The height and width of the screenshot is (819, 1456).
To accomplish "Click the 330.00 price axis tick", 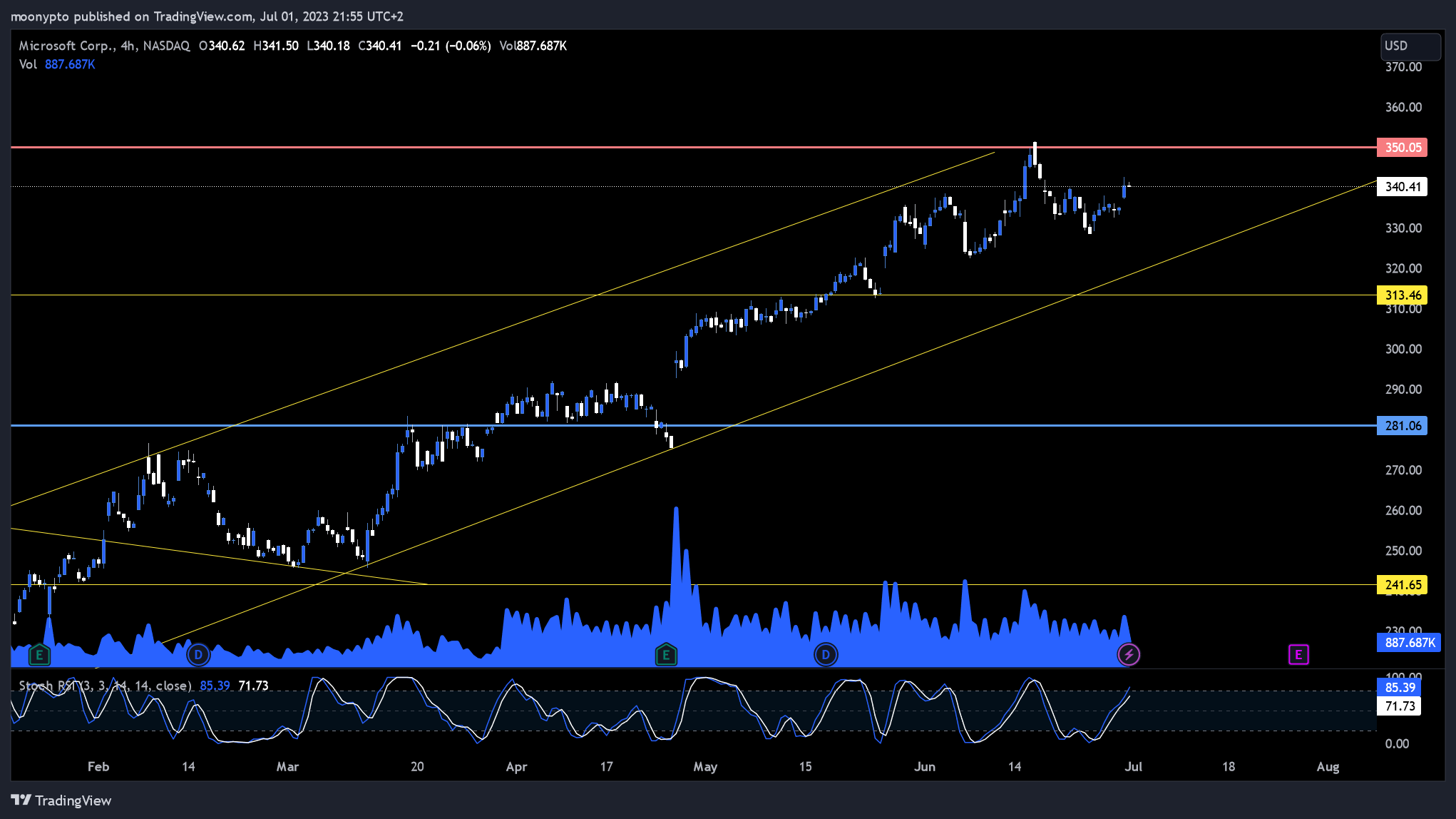I will tap(1403, 228).
